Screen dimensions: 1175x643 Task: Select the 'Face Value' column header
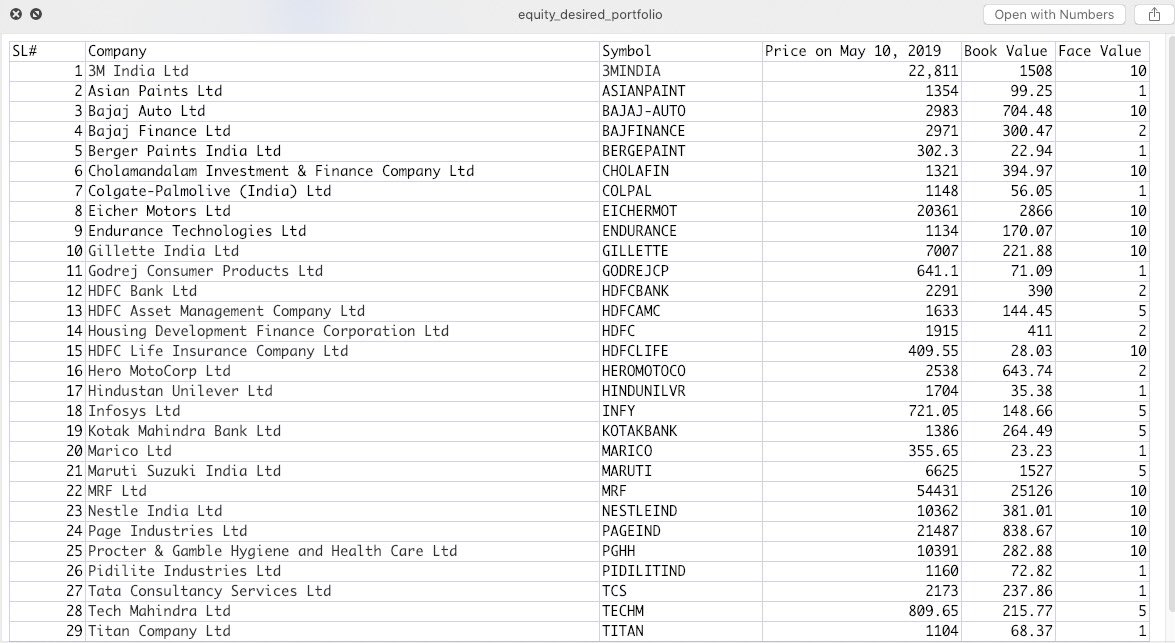coord(1102,51)
